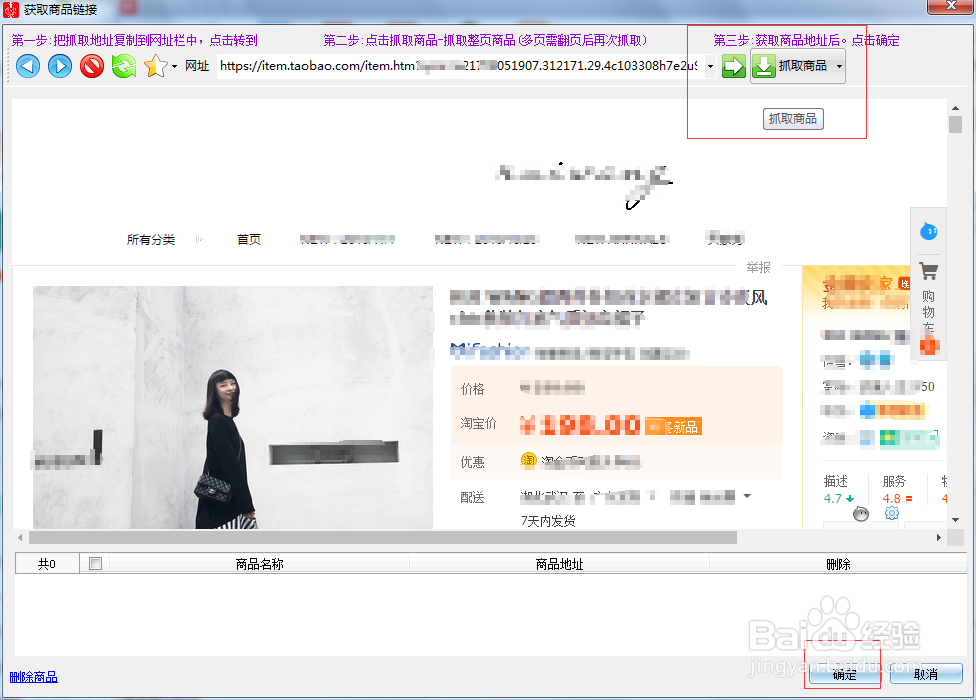976x700 pixels.
Task: Click the horizontal scrollbar thumb
Action: click(383, 537)
